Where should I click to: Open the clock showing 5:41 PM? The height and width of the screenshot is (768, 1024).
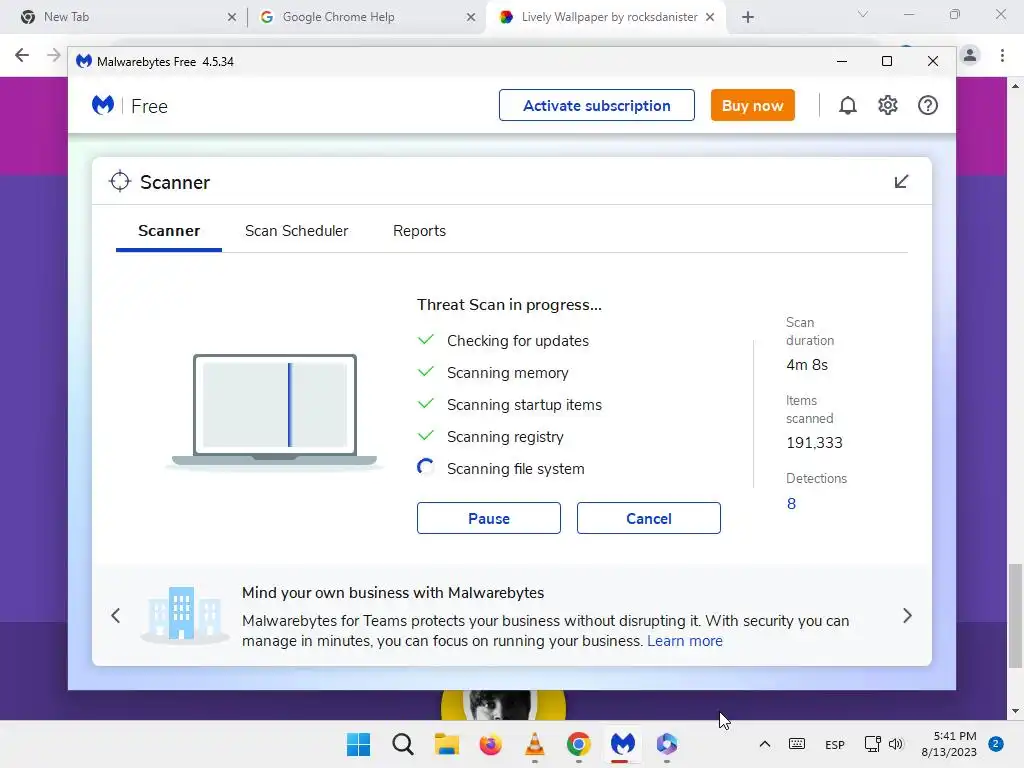pos(949,744)
